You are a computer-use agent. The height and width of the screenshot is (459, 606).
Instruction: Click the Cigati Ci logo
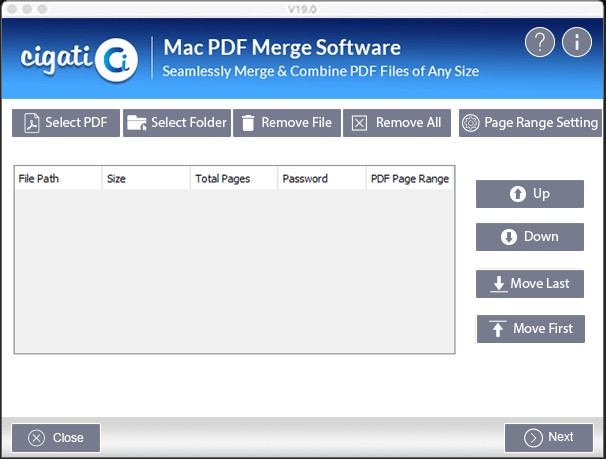tap(79, 60)
